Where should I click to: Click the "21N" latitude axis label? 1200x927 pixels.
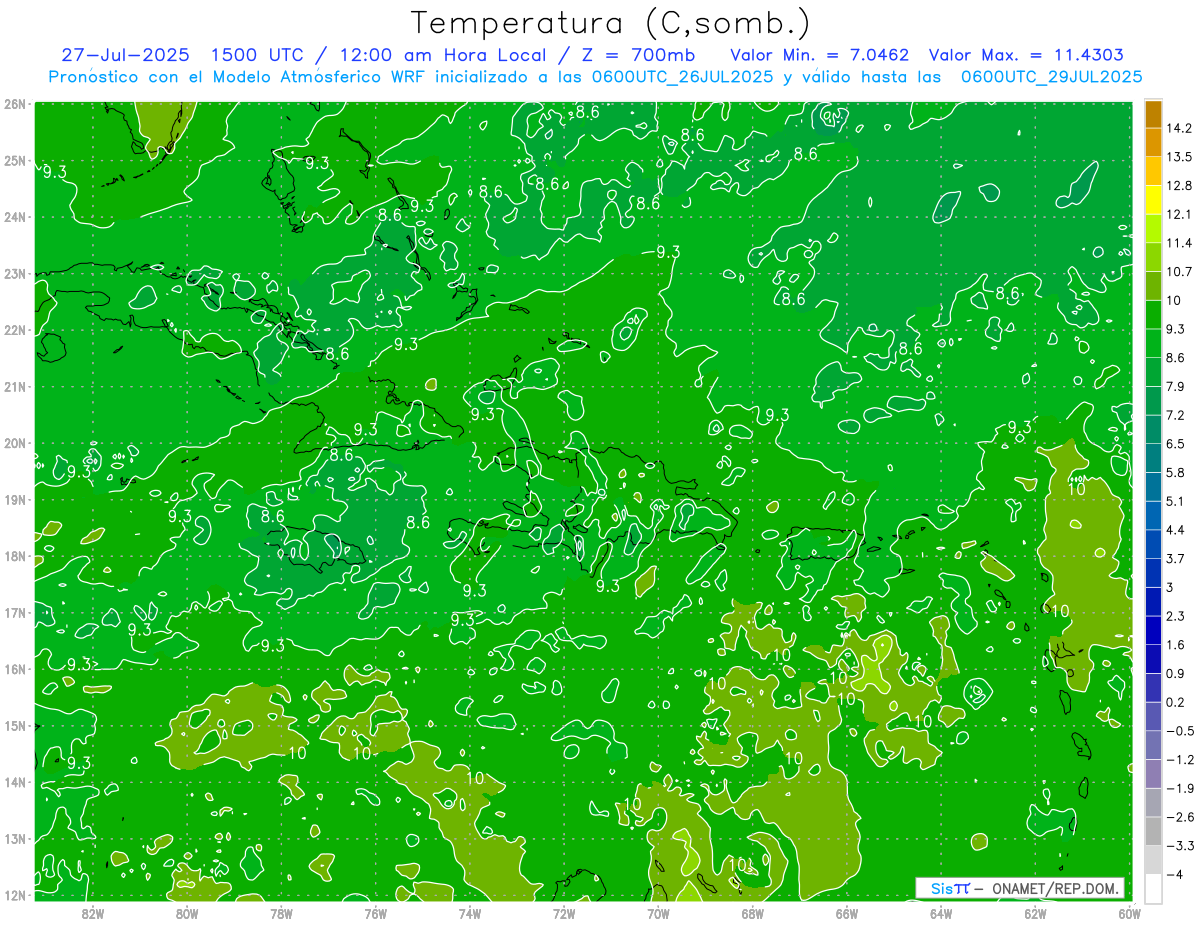pos(14,386)
